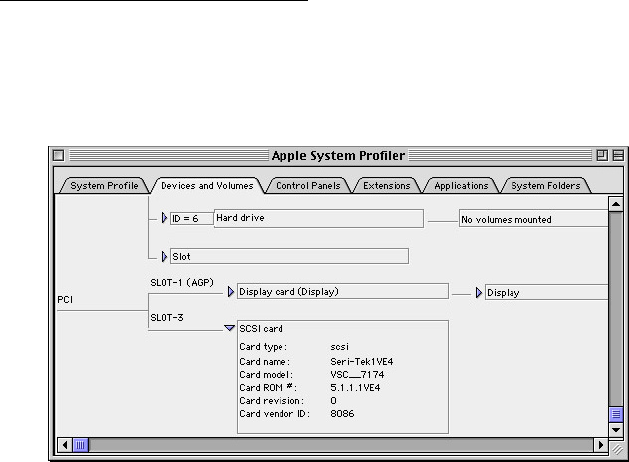Click the ID = 6 field
The image size is (629, 462).
point(192,219)
